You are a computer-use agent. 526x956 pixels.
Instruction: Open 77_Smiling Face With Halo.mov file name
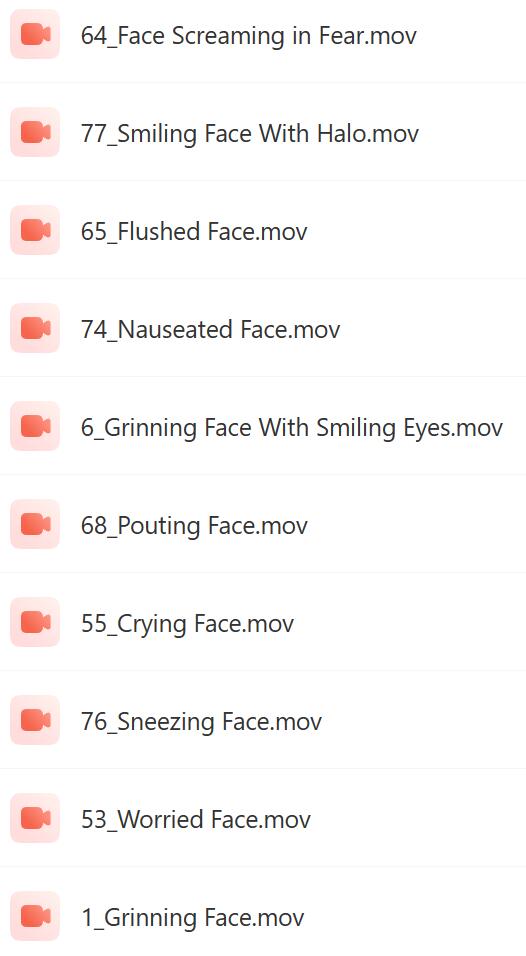tap(250, 134)
